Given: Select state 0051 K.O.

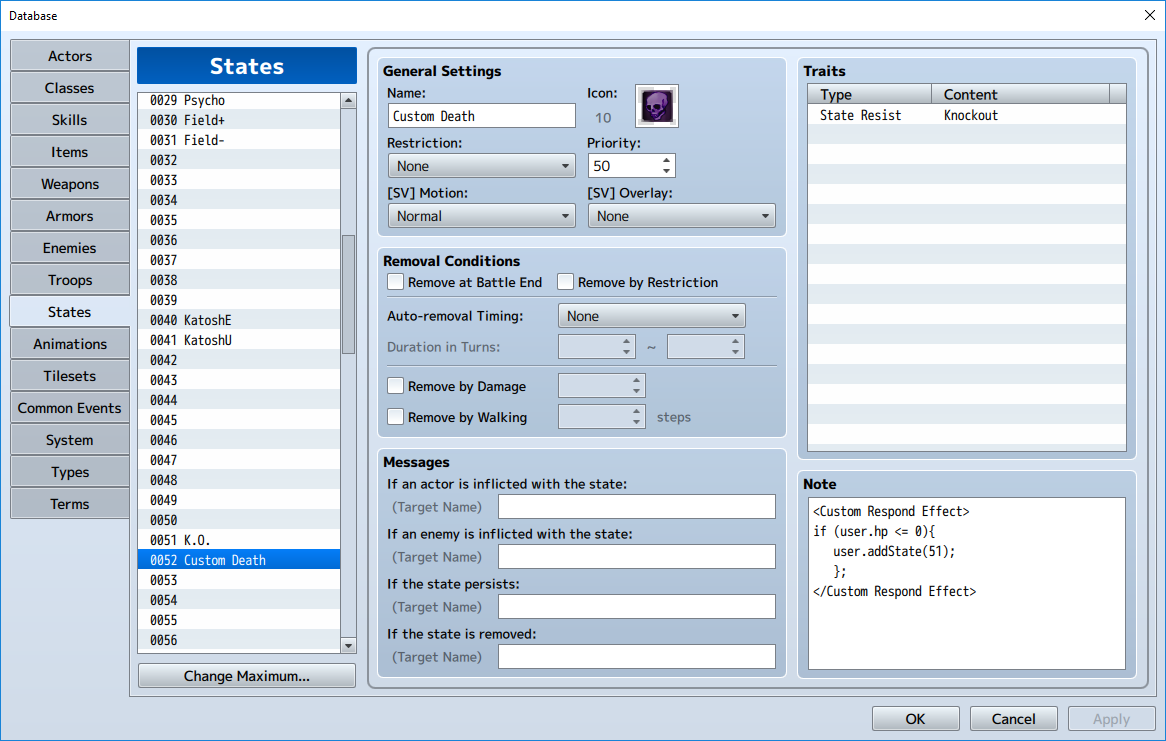Looking at the screenshot, I should (239, 540).
